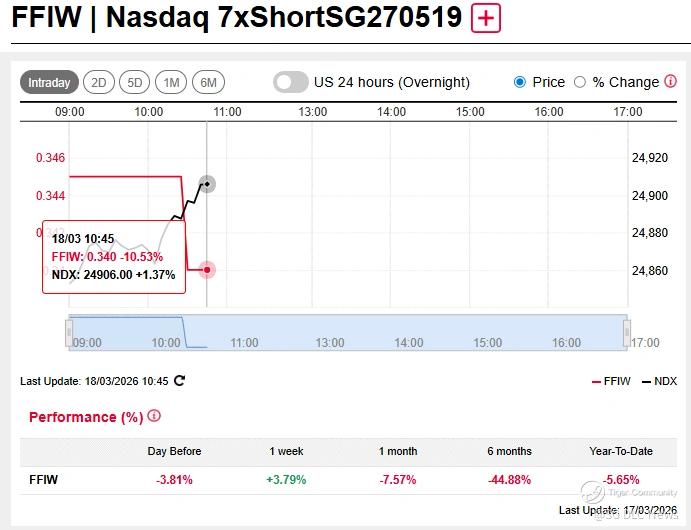Click the refresh icon beside Last Update
This screenshot has height=530, width=691.
(180, 380)
